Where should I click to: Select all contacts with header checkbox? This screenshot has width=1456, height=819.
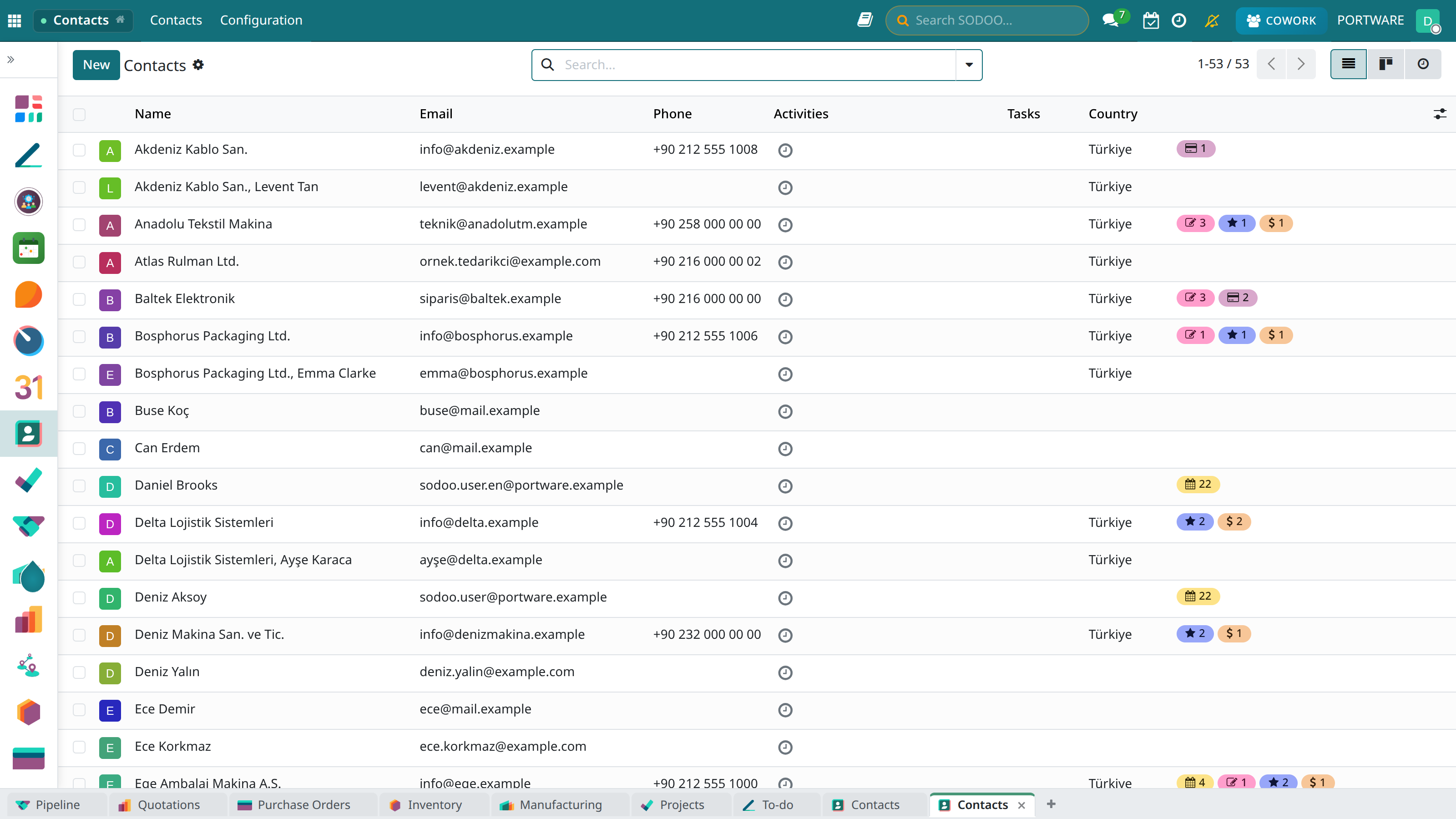coord(79,114)
